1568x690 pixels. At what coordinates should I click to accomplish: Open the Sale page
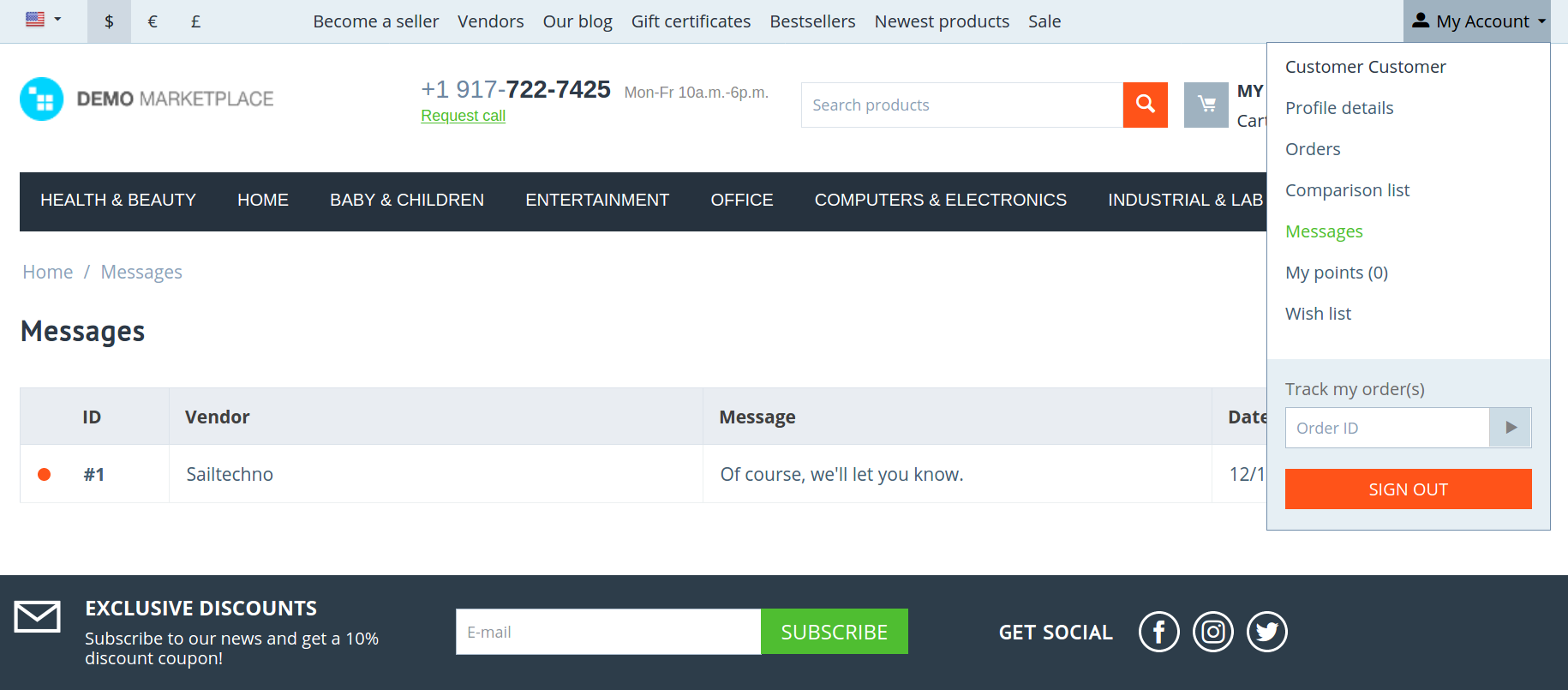1044,21
